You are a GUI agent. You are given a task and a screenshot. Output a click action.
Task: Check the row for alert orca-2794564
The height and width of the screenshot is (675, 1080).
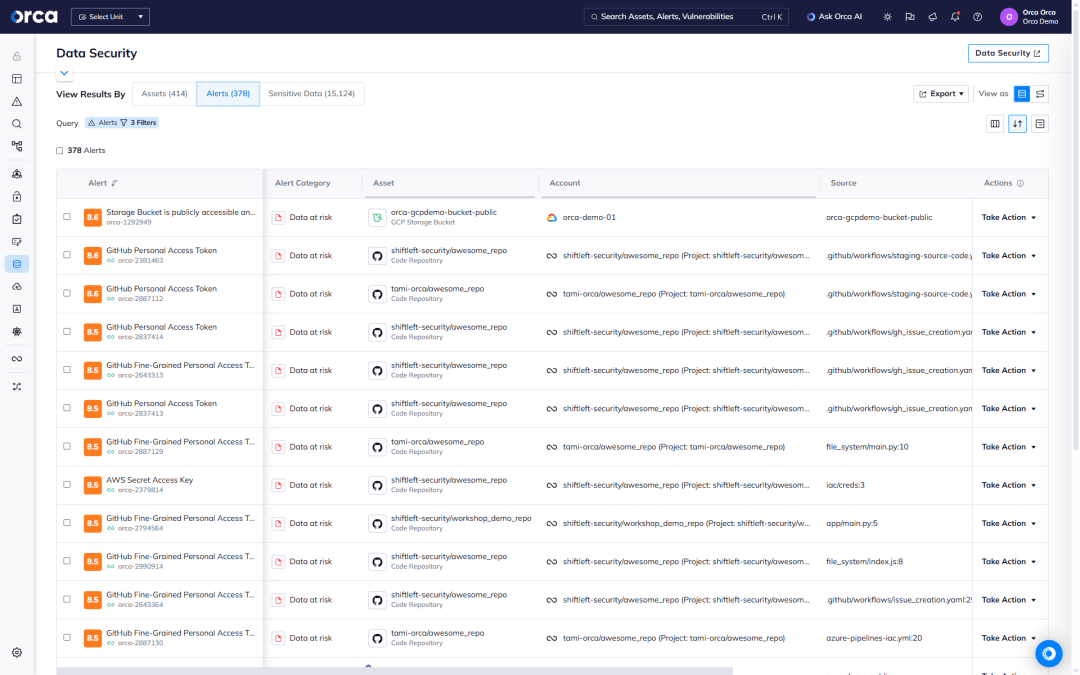pos(67,522)
